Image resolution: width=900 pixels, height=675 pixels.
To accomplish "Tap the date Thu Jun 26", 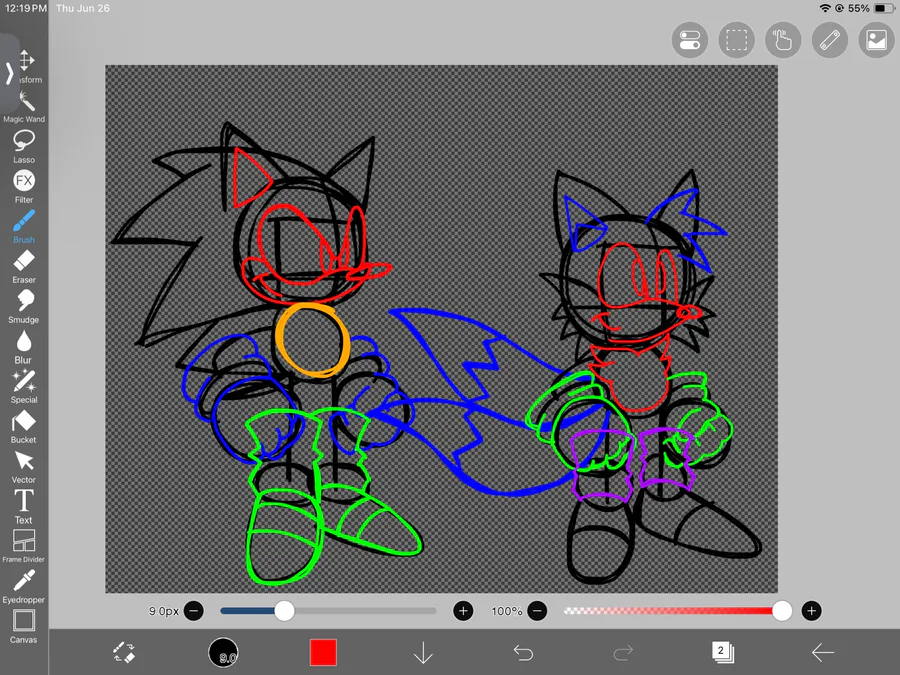I will (83, 8).
